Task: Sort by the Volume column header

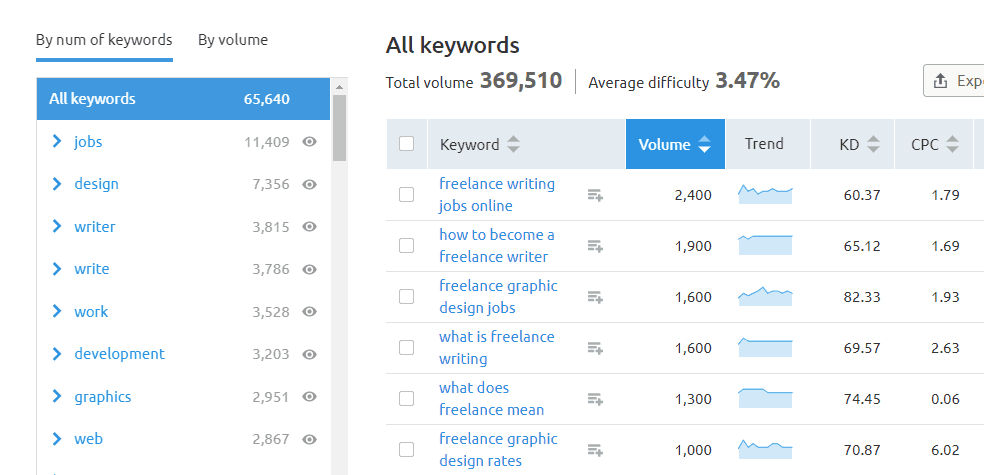Action: pyautogui.click(x=675, y=144)
